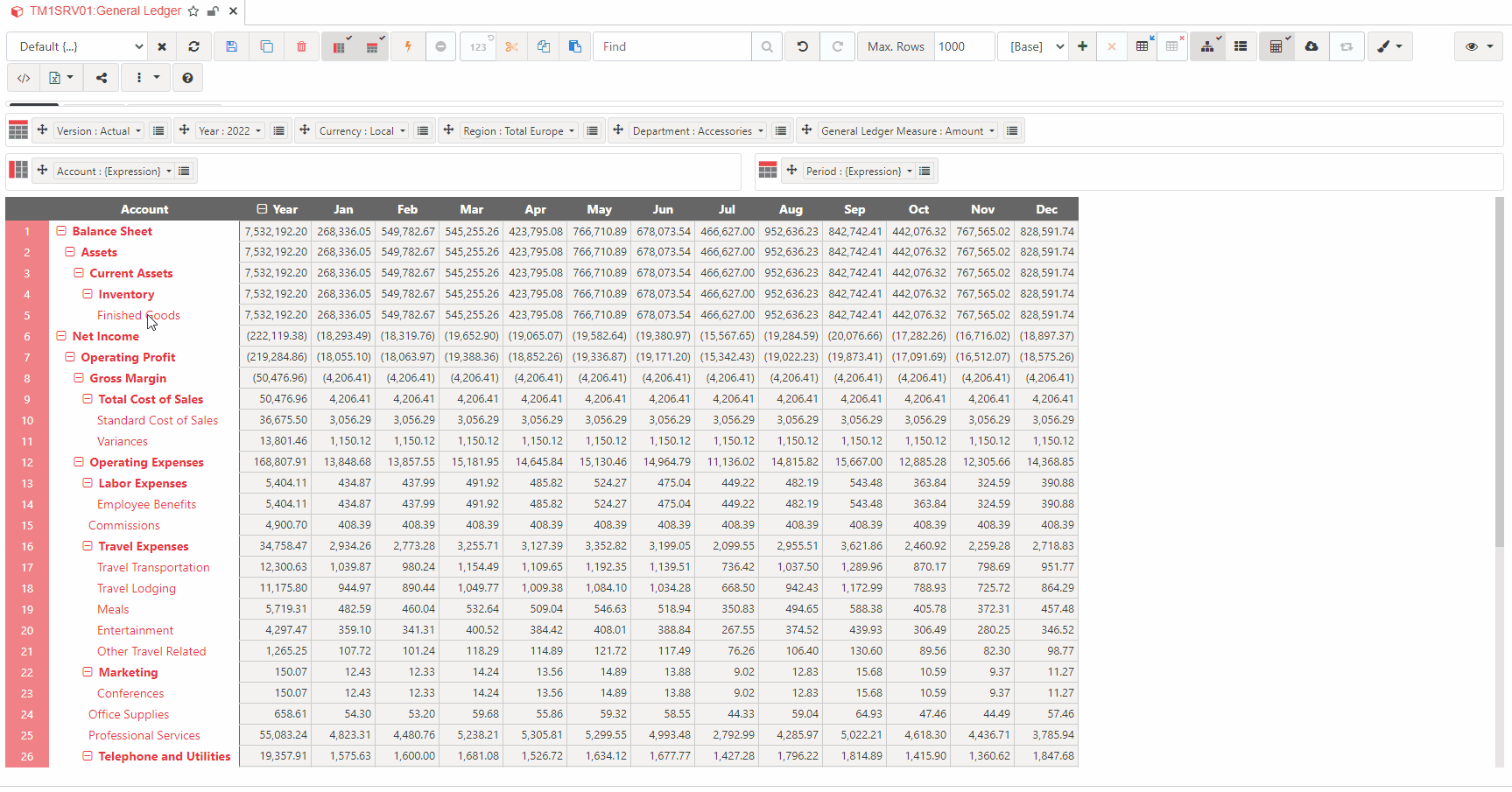The height and width of the screenshot is (792, 1512).
Task: Toggle the row dimension headers display
Action: pyautogui.click(x=340, y=46)
